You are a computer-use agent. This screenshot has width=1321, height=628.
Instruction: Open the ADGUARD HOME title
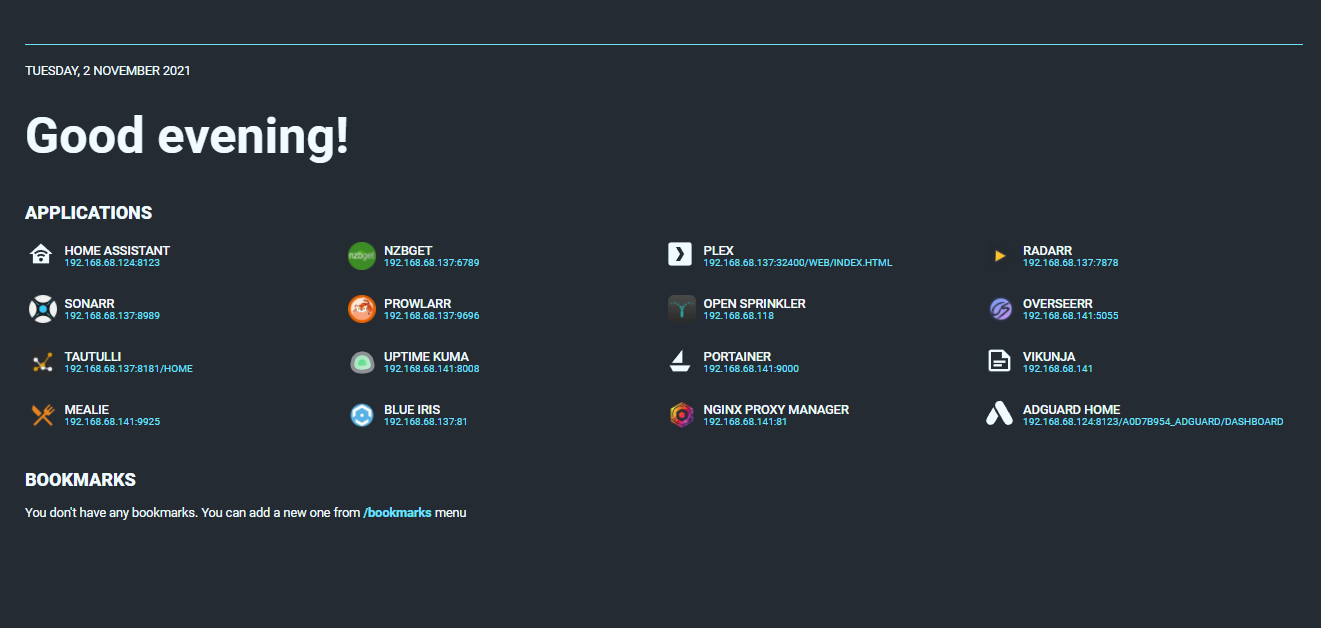[x=1071, y=410]
